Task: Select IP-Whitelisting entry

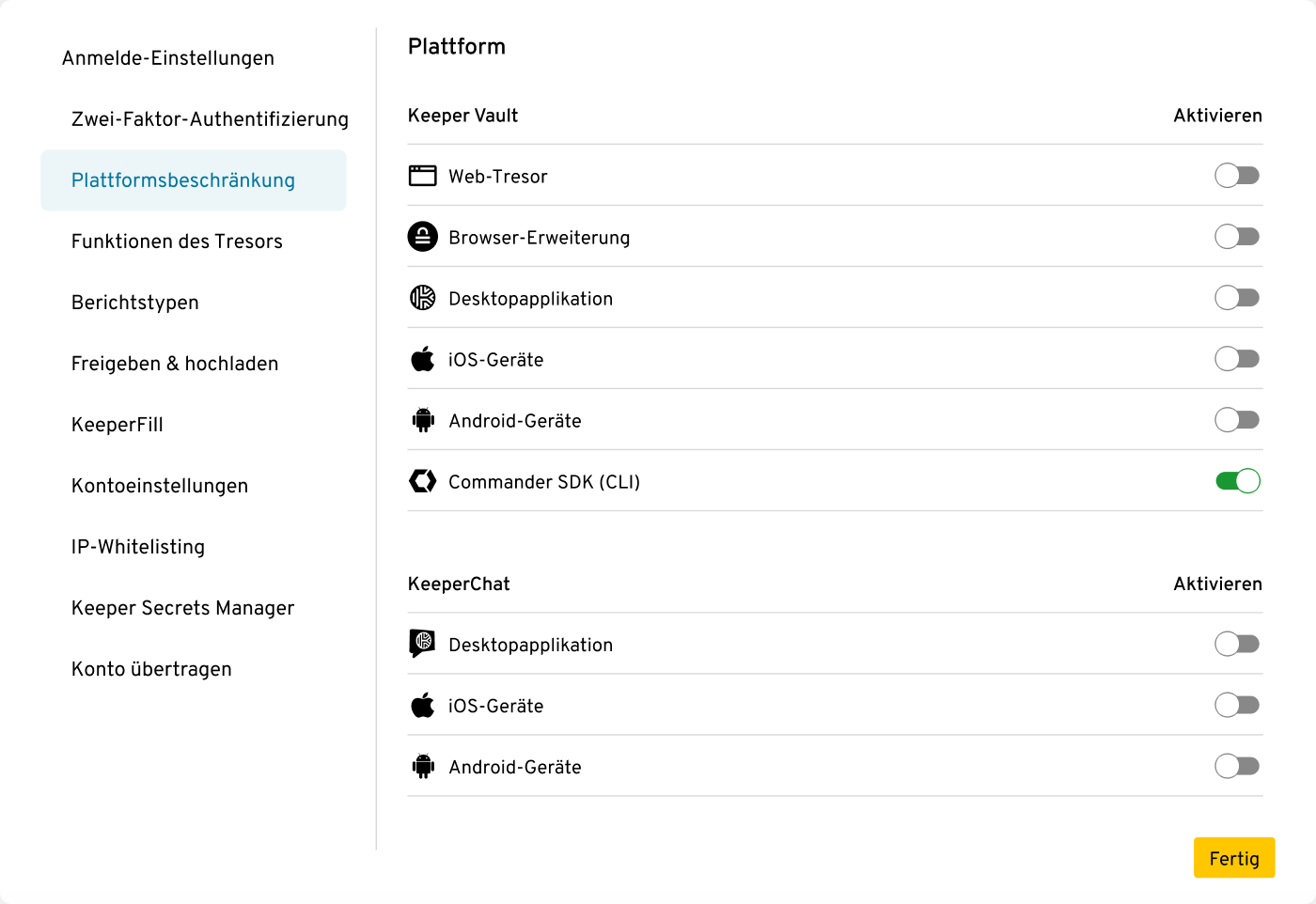Action: (138, 547)
